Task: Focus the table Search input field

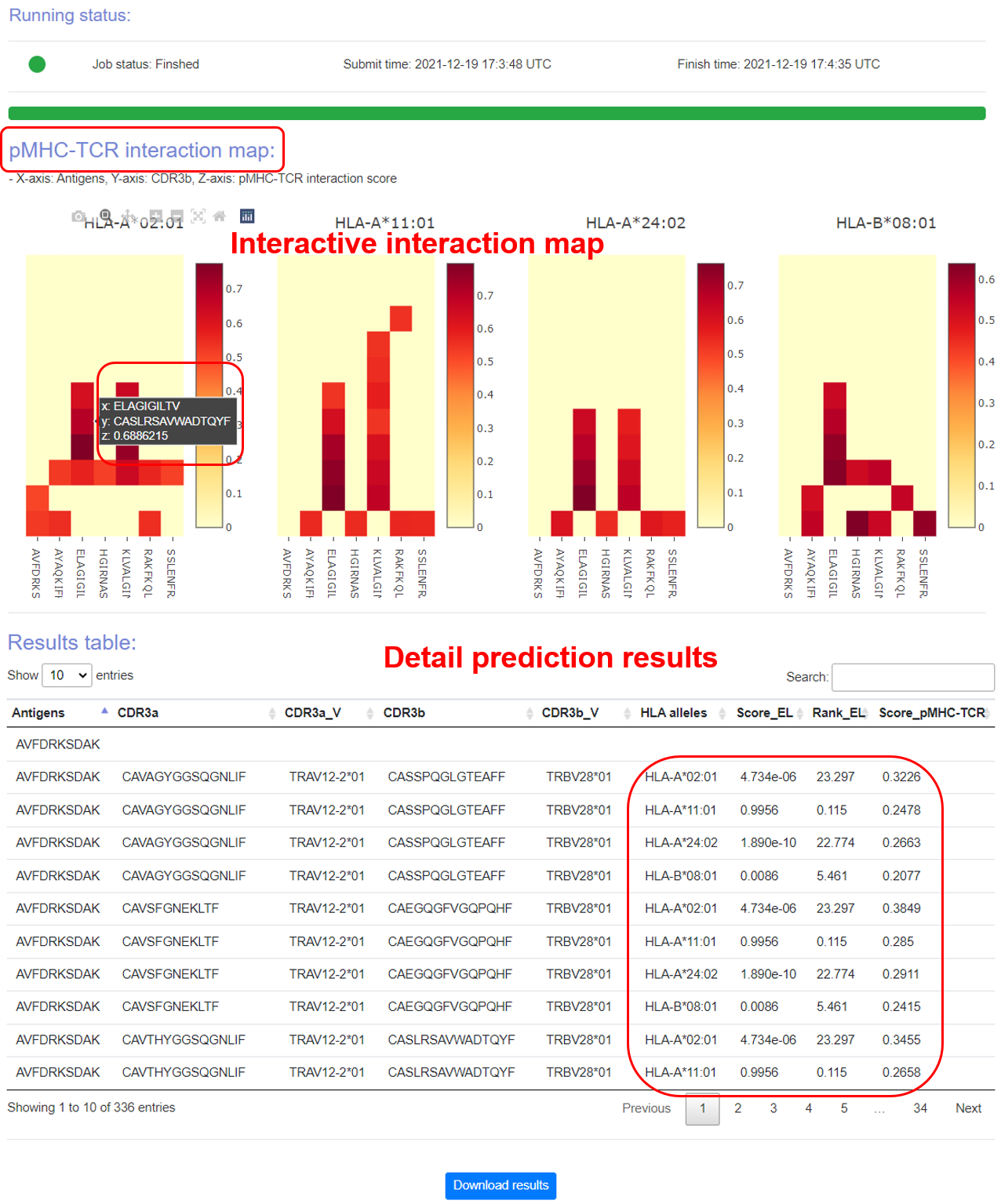Action: coord(912,677)
